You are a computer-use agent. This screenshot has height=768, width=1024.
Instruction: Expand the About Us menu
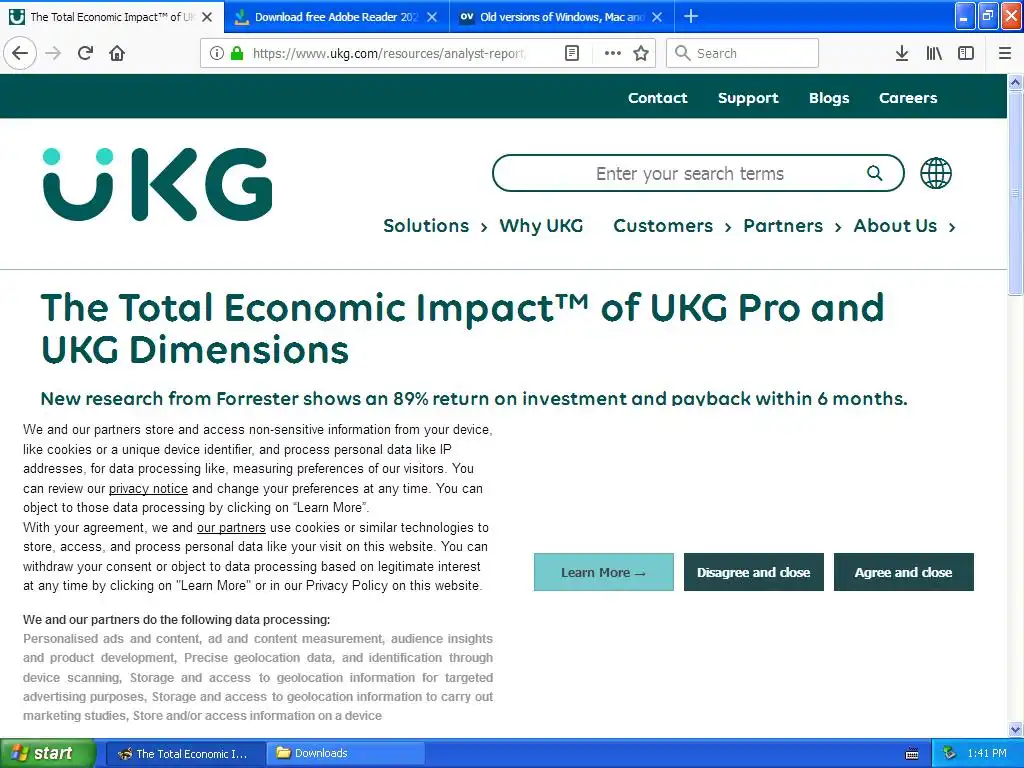coord(904,226)
